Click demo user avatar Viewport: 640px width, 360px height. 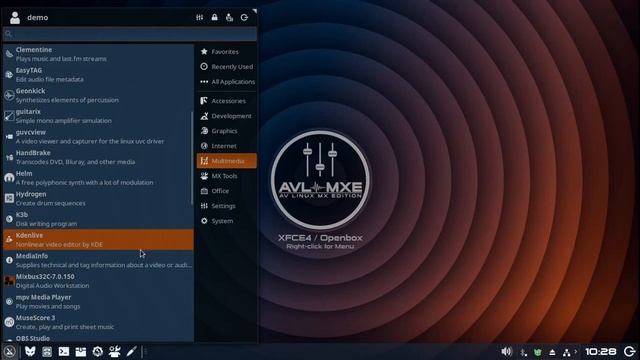(x=15, y=18)
